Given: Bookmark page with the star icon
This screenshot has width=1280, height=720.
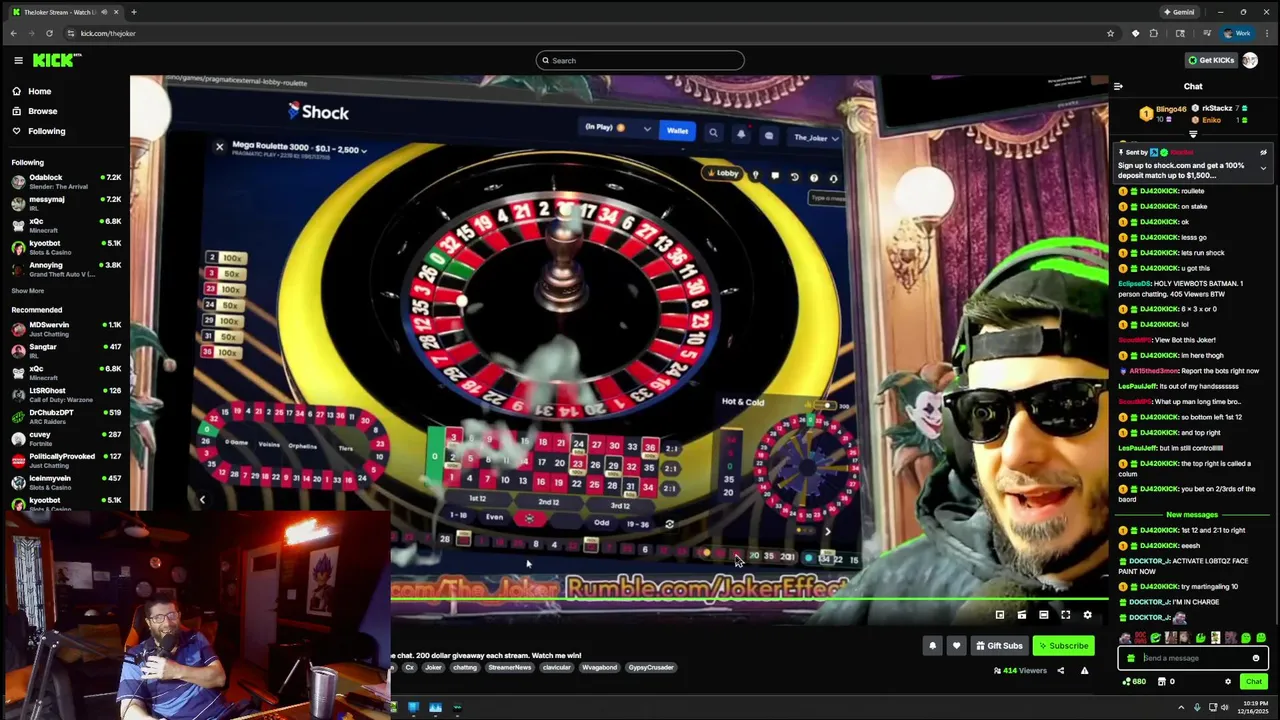Looking at the screenshot, I should click(1110, 33).
